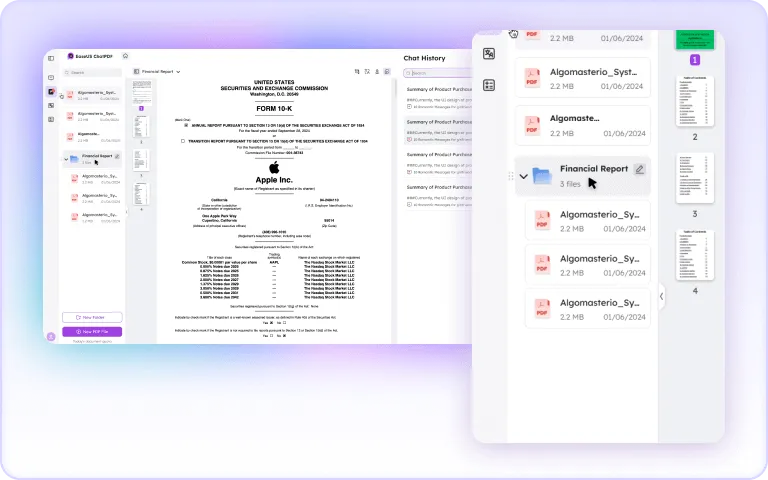Select Financial Report folder in main window sidebar
The height and width of the screenshot is (480, 768).
pyautogui.click(x=92, y=159)
